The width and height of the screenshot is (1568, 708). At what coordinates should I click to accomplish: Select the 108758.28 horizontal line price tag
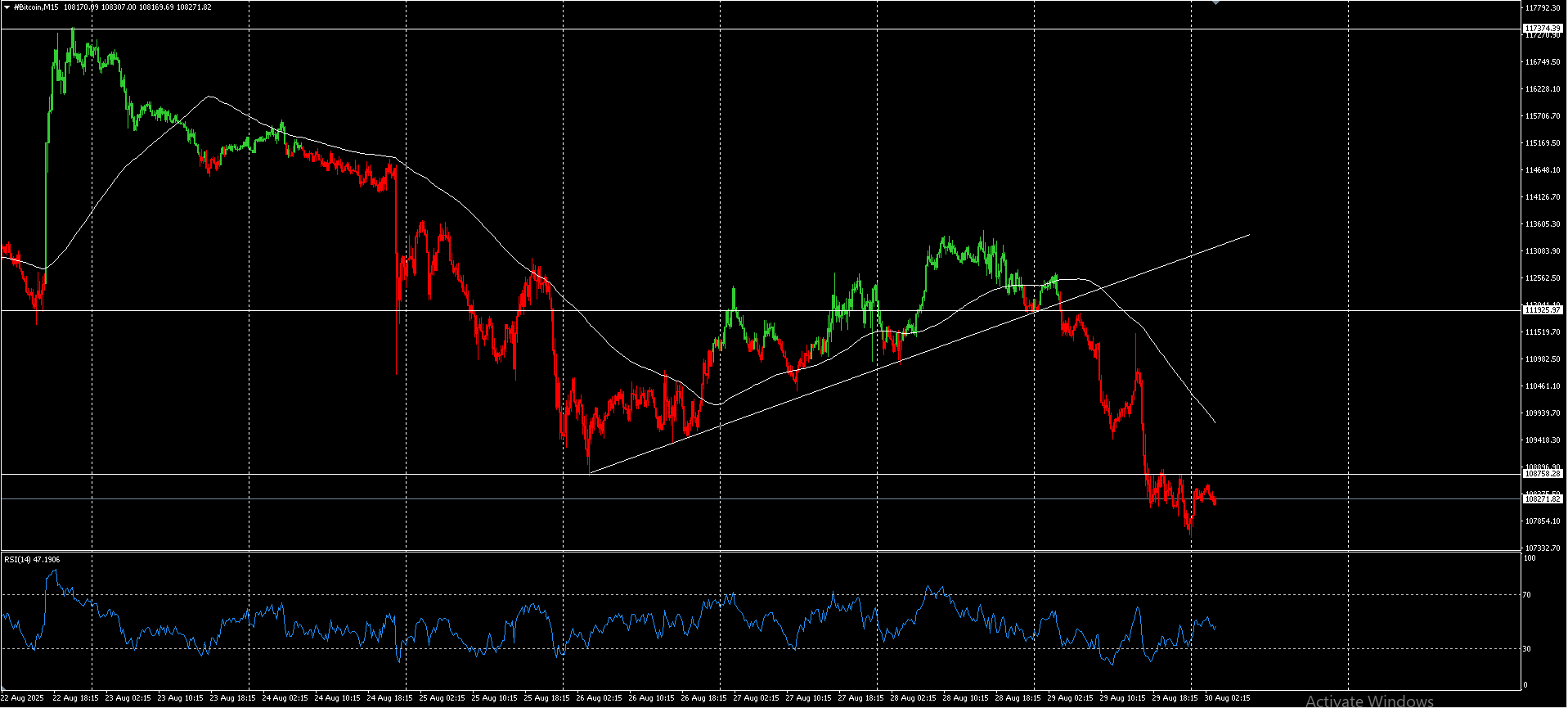pos(1543,474)
